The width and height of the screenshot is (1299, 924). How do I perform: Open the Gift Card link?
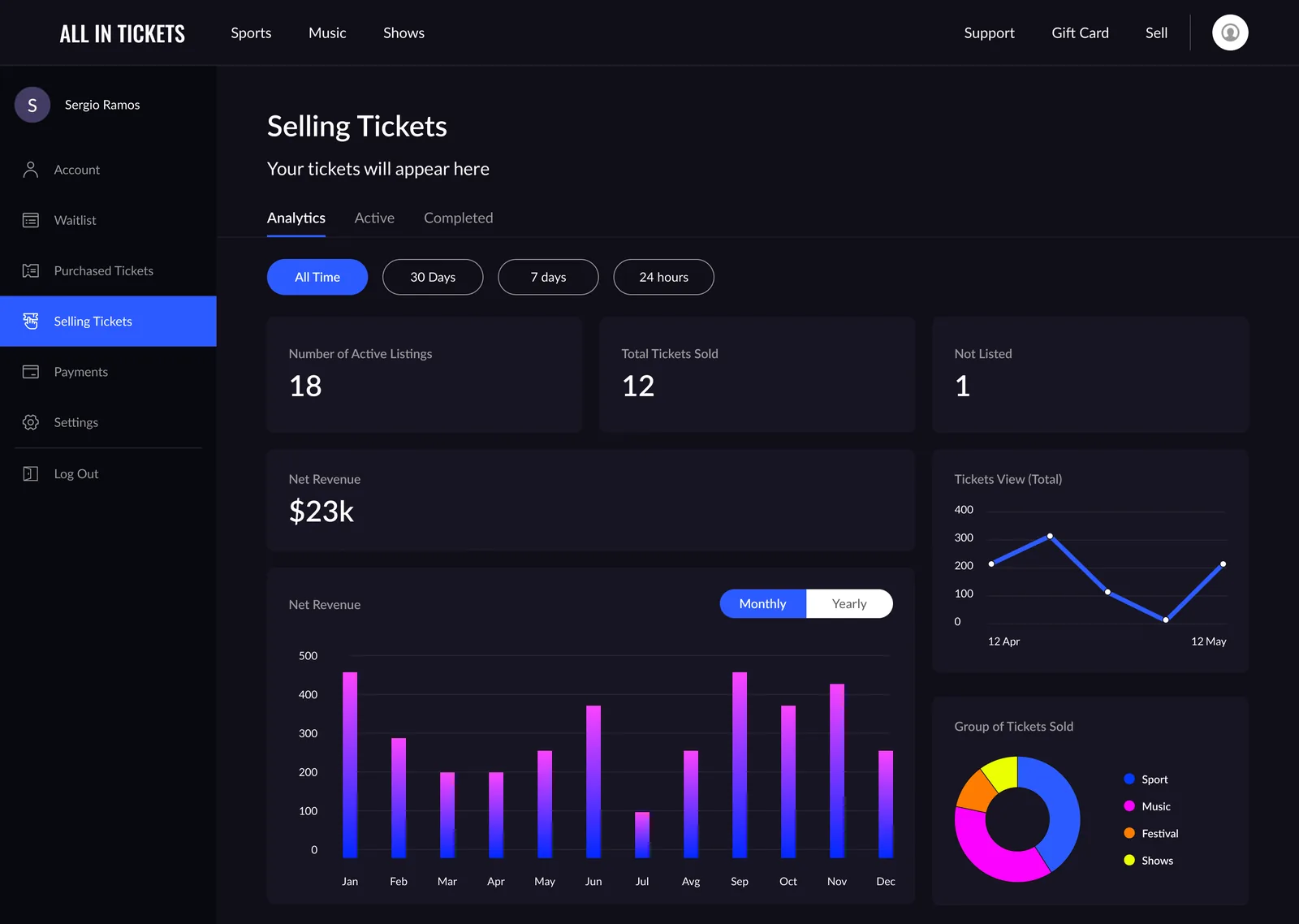pos(1080,33)
